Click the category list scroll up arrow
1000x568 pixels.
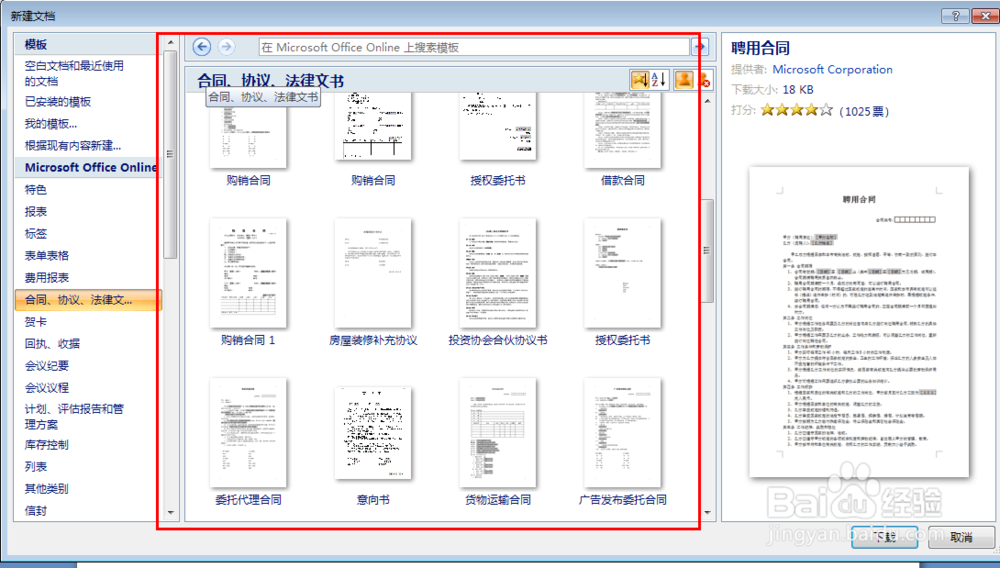(170, 42)
